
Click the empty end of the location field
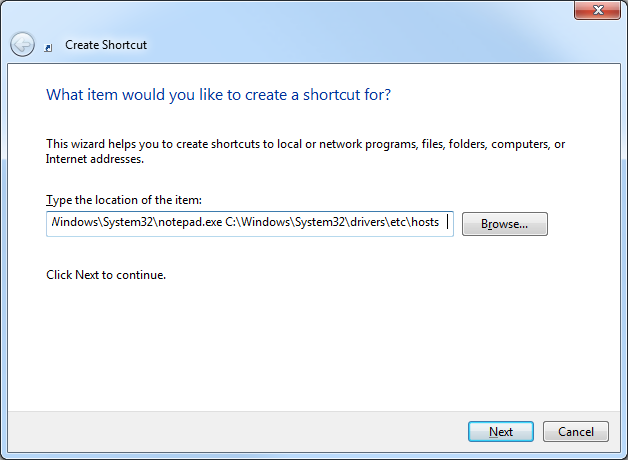click(x=450, y=222)
